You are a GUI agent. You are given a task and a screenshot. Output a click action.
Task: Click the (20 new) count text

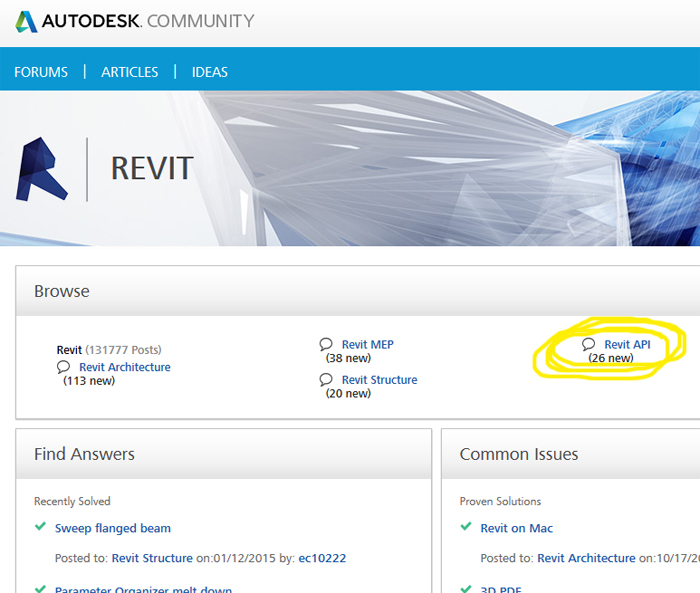coord(348,393)
